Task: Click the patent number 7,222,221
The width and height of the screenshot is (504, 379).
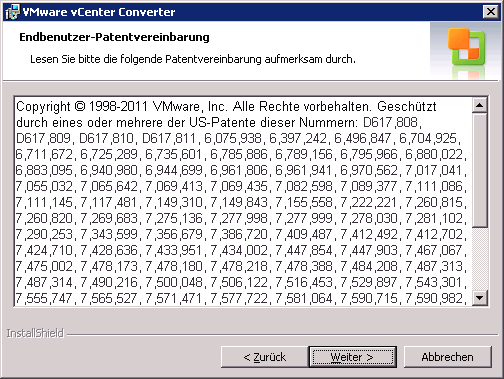Action: (369, 202)
